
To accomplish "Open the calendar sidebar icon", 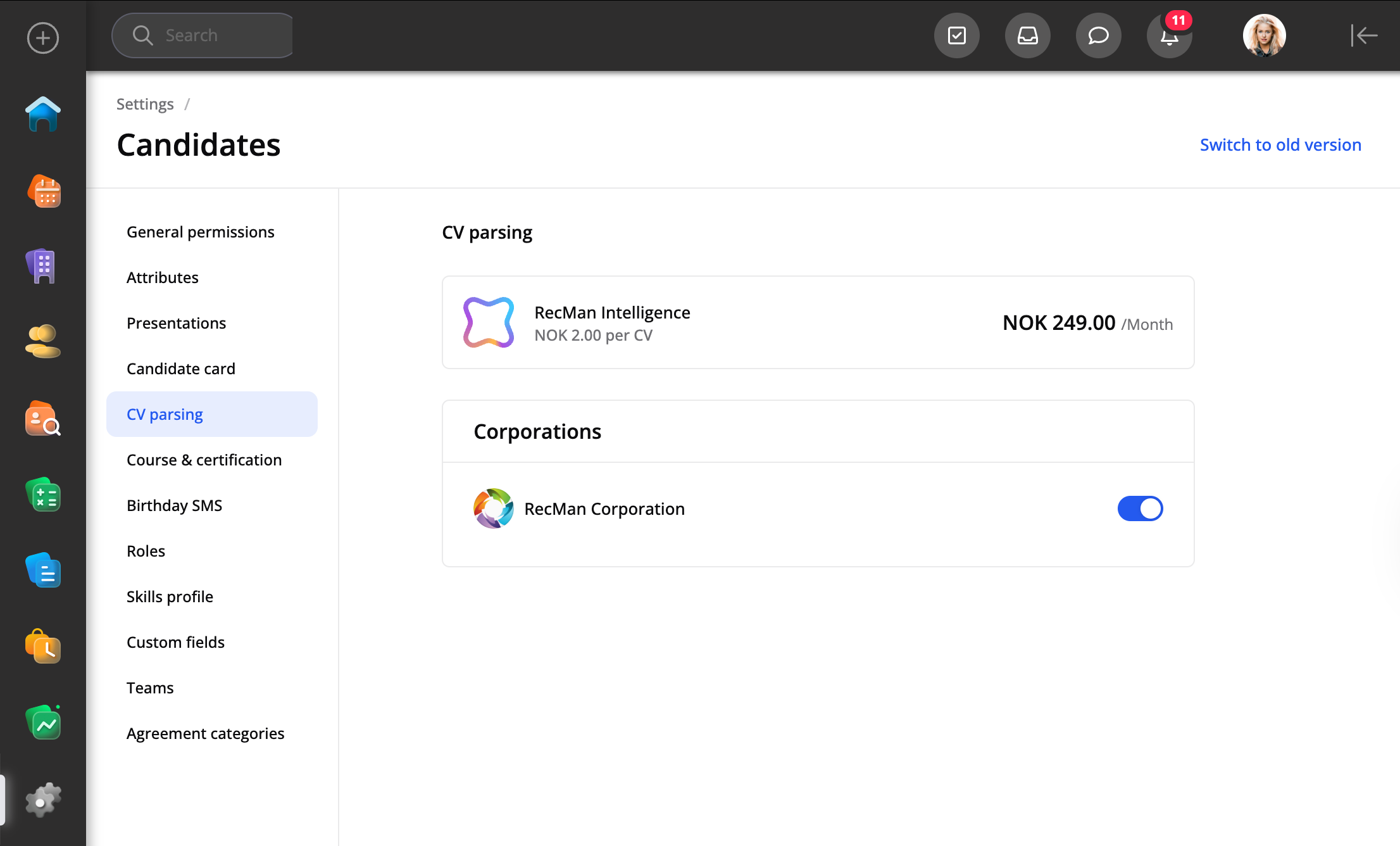I will pyautogui.click(x=43, y=191).
